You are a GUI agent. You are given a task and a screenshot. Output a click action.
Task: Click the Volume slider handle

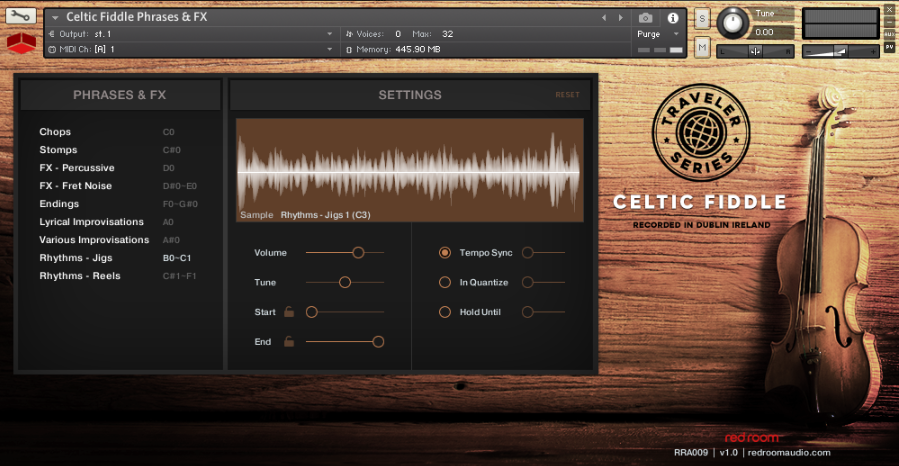(x=358, y=252)
